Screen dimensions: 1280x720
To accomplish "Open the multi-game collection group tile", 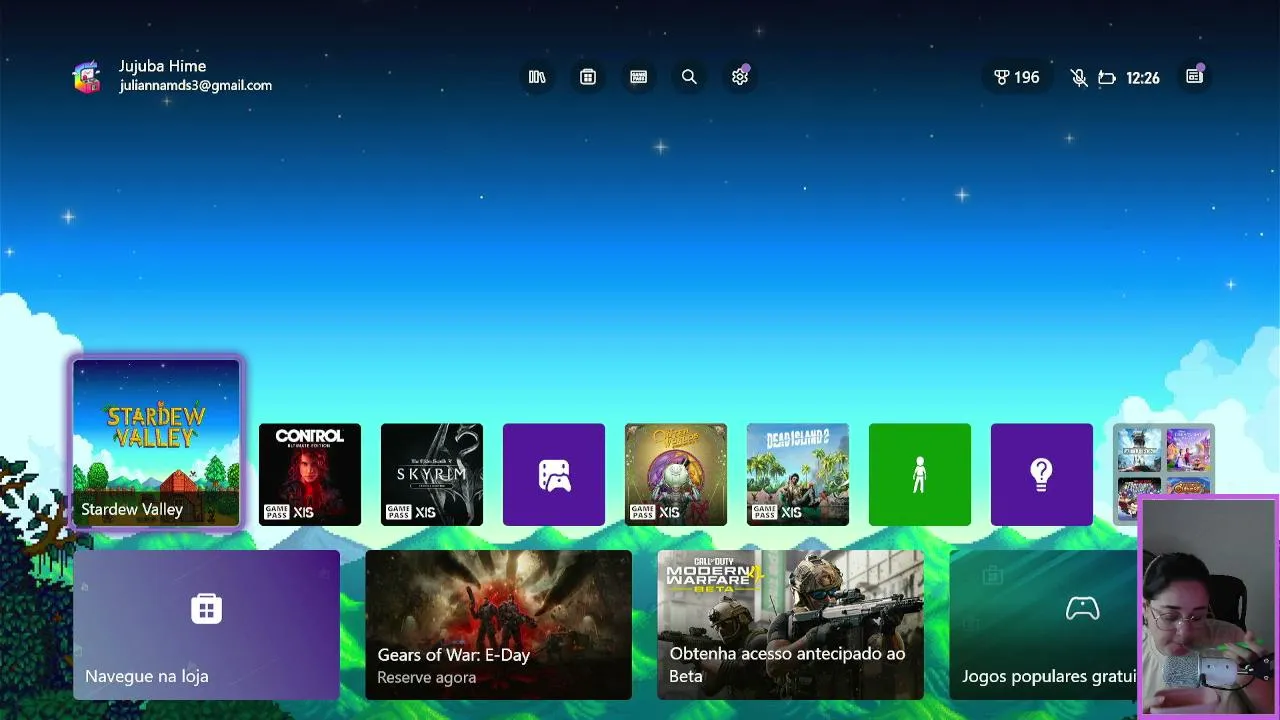I will tap(1163, 460).
